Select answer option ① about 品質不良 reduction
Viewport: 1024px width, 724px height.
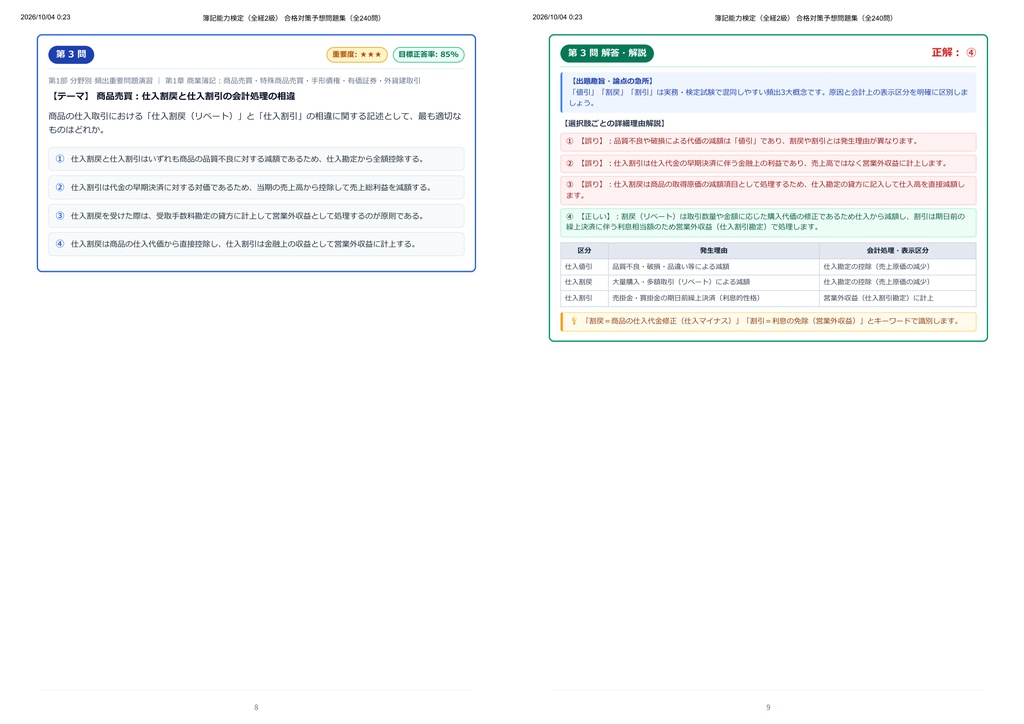pos(256,159)
